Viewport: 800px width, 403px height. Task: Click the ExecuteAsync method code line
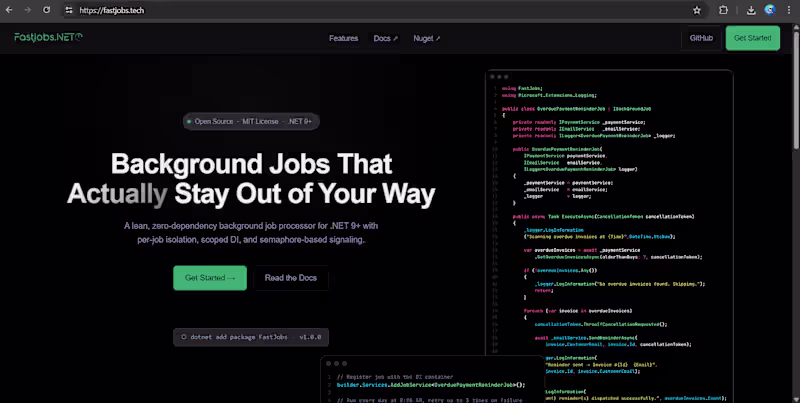click(603, 216)
